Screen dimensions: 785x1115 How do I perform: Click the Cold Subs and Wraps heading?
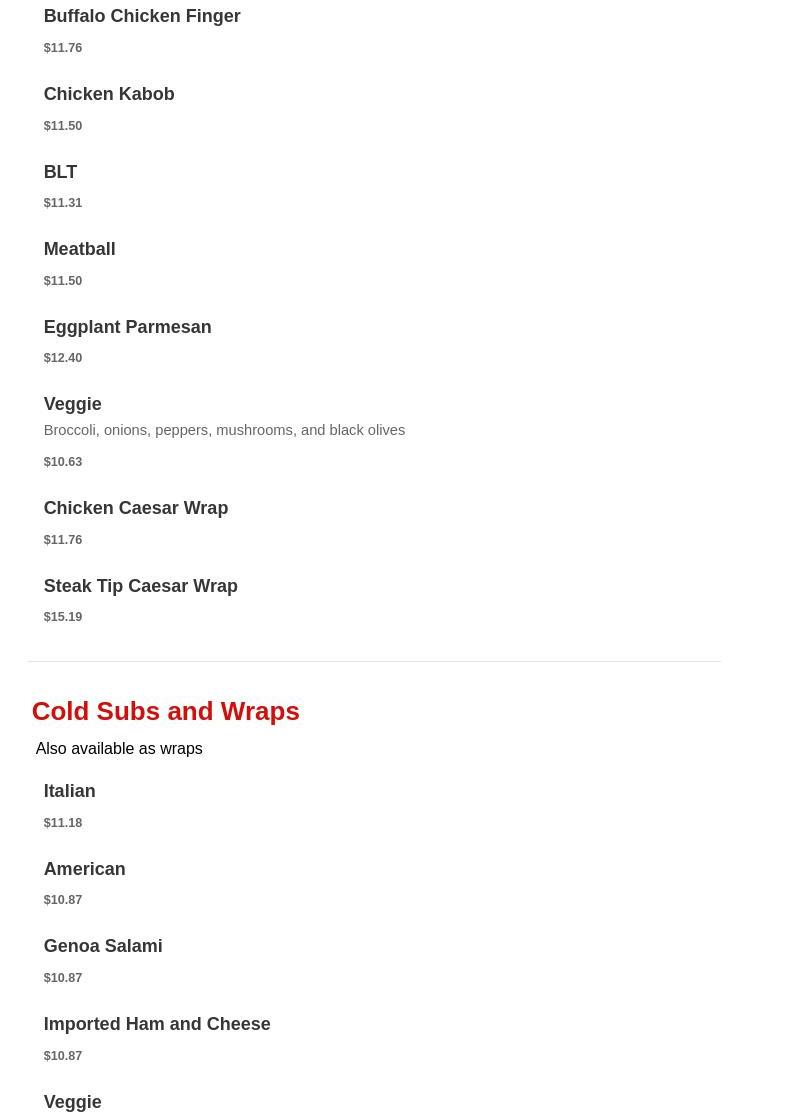point(165,711)
